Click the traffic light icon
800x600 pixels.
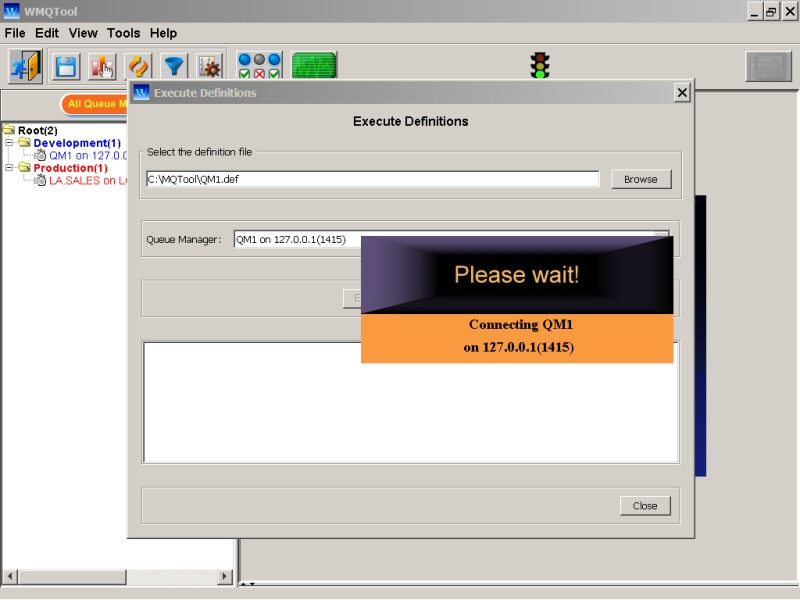[x=539, y=65]
